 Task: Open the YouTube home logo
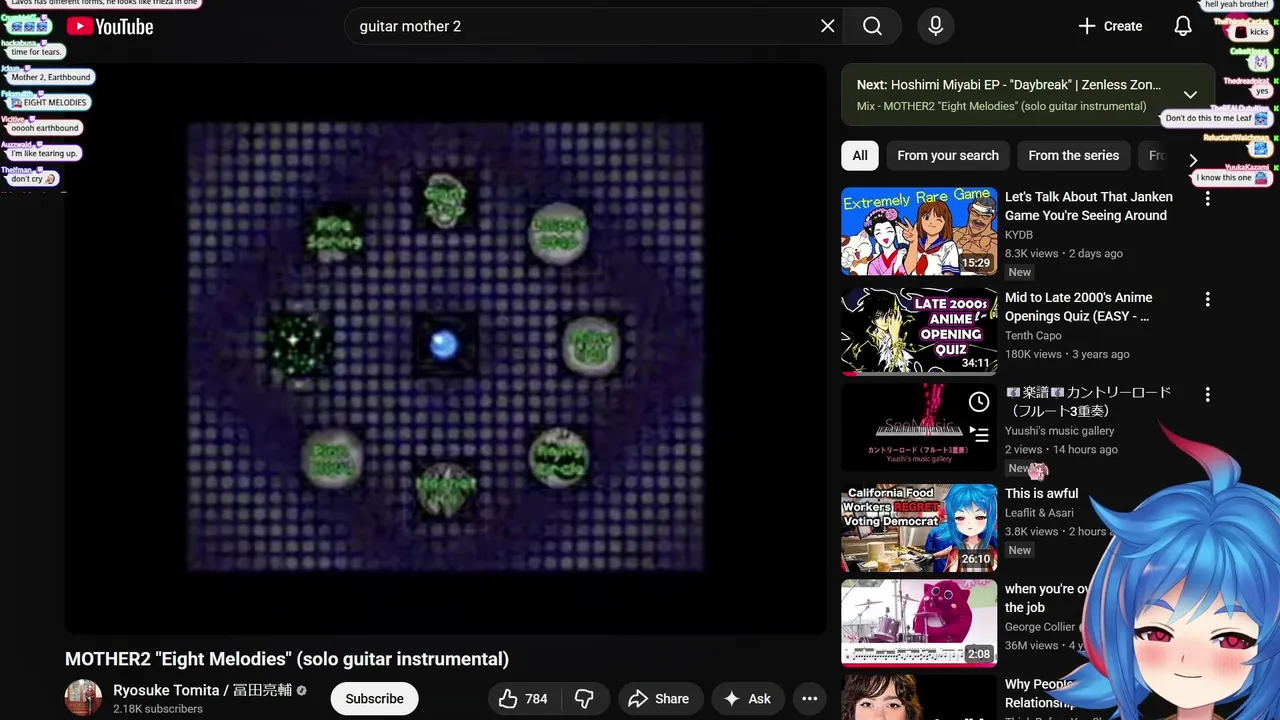[110, 27]
